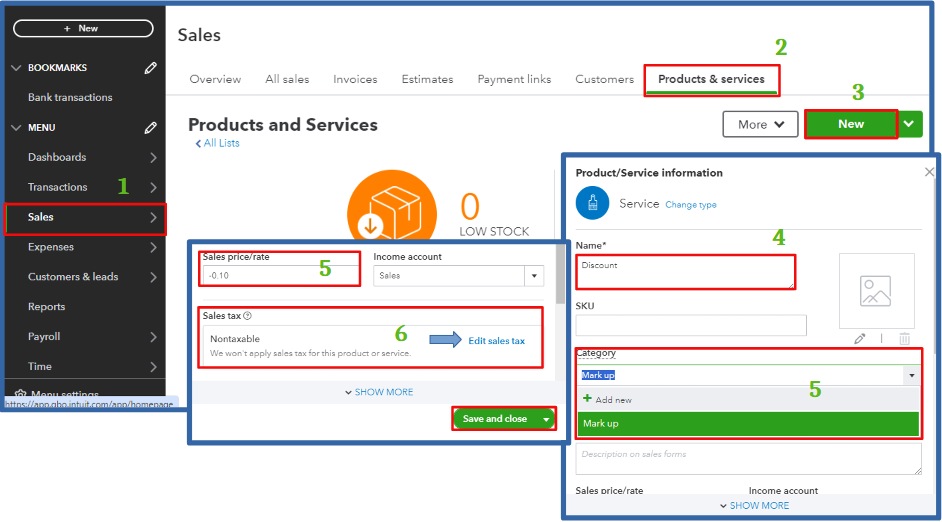Click the trash icon under image placeholder
This screenshot has width=942, height=522.
pyautogui.click(x=904, y=339)
